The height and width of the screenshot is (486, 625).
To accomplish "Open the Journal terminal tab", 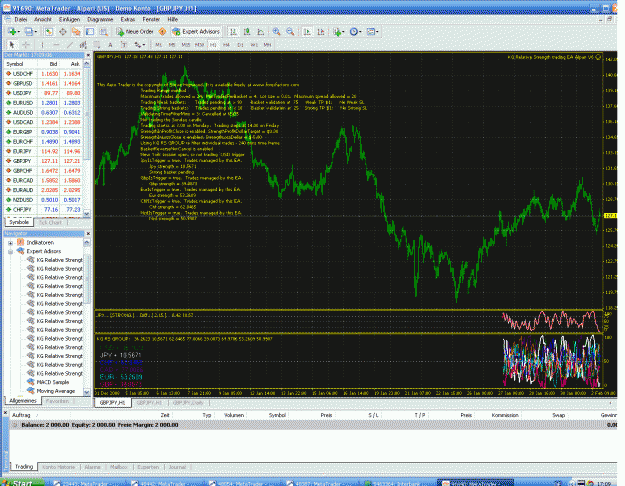I will click(x=177, y=467).
